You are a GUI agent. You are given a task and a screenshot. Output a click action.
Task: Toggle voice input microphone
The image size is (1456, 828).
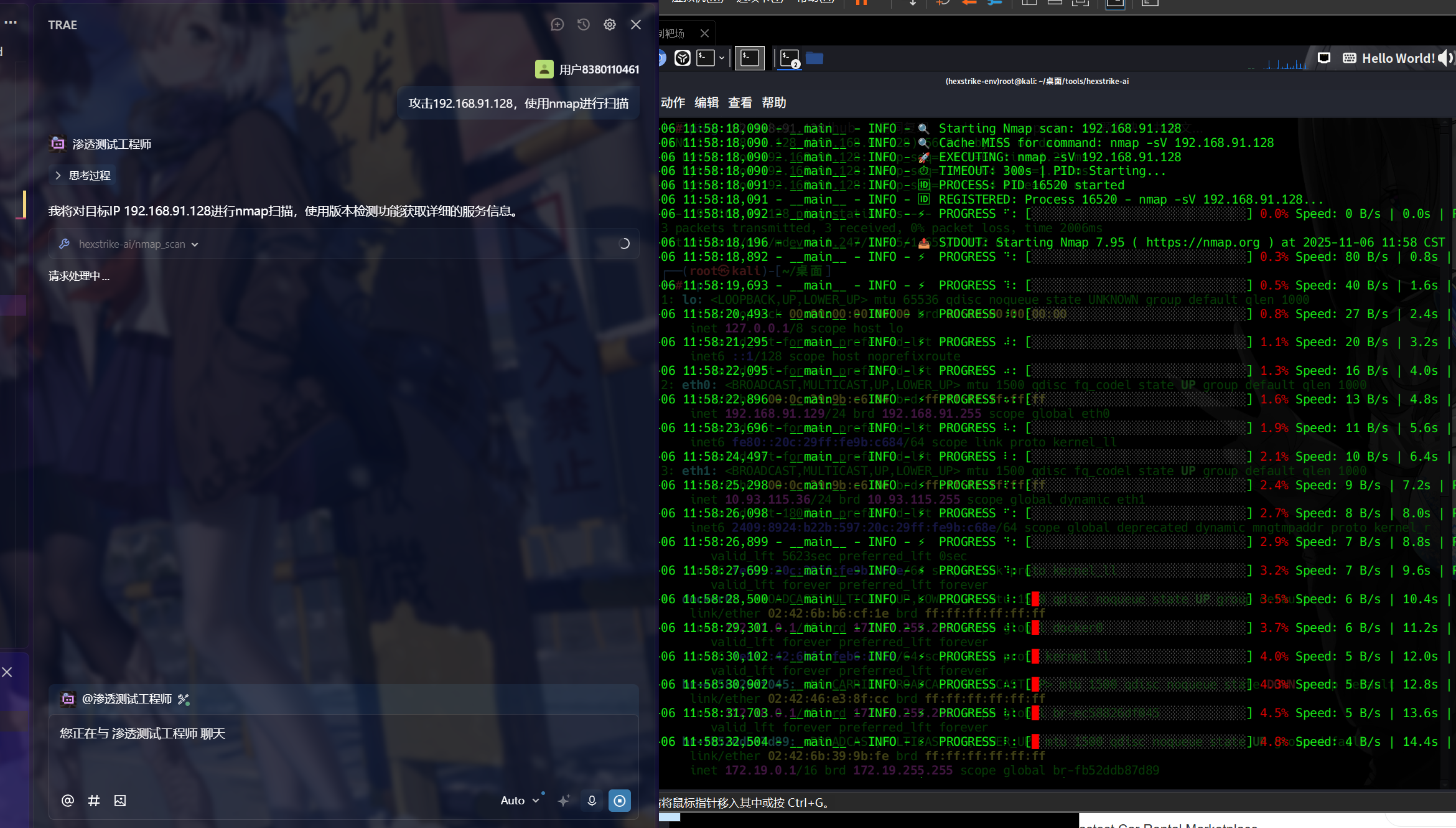[x=592, y=801]
